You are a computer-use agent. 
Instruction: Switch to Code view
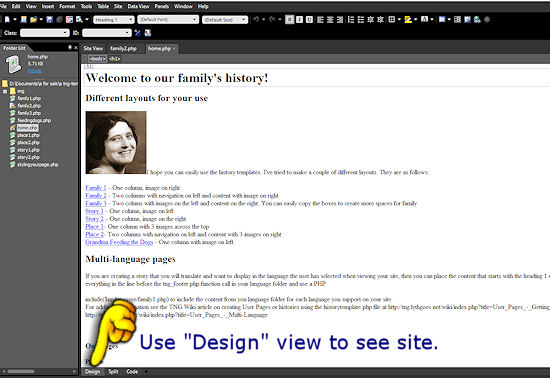(132, 371)
